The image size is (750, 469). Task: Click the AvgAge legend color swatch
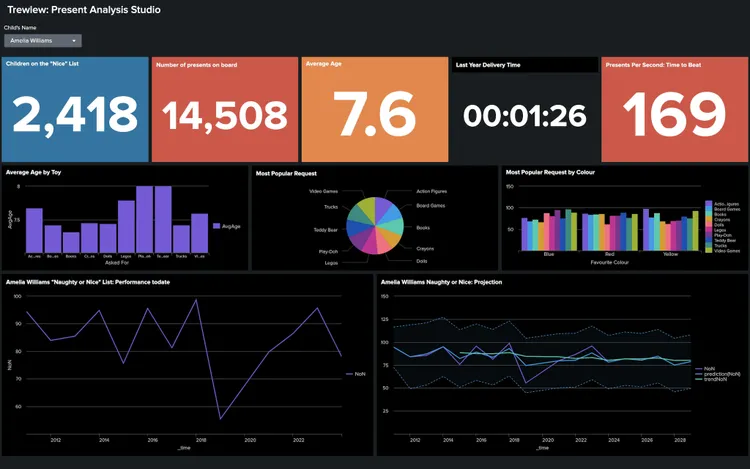click(x=216, y=227)
